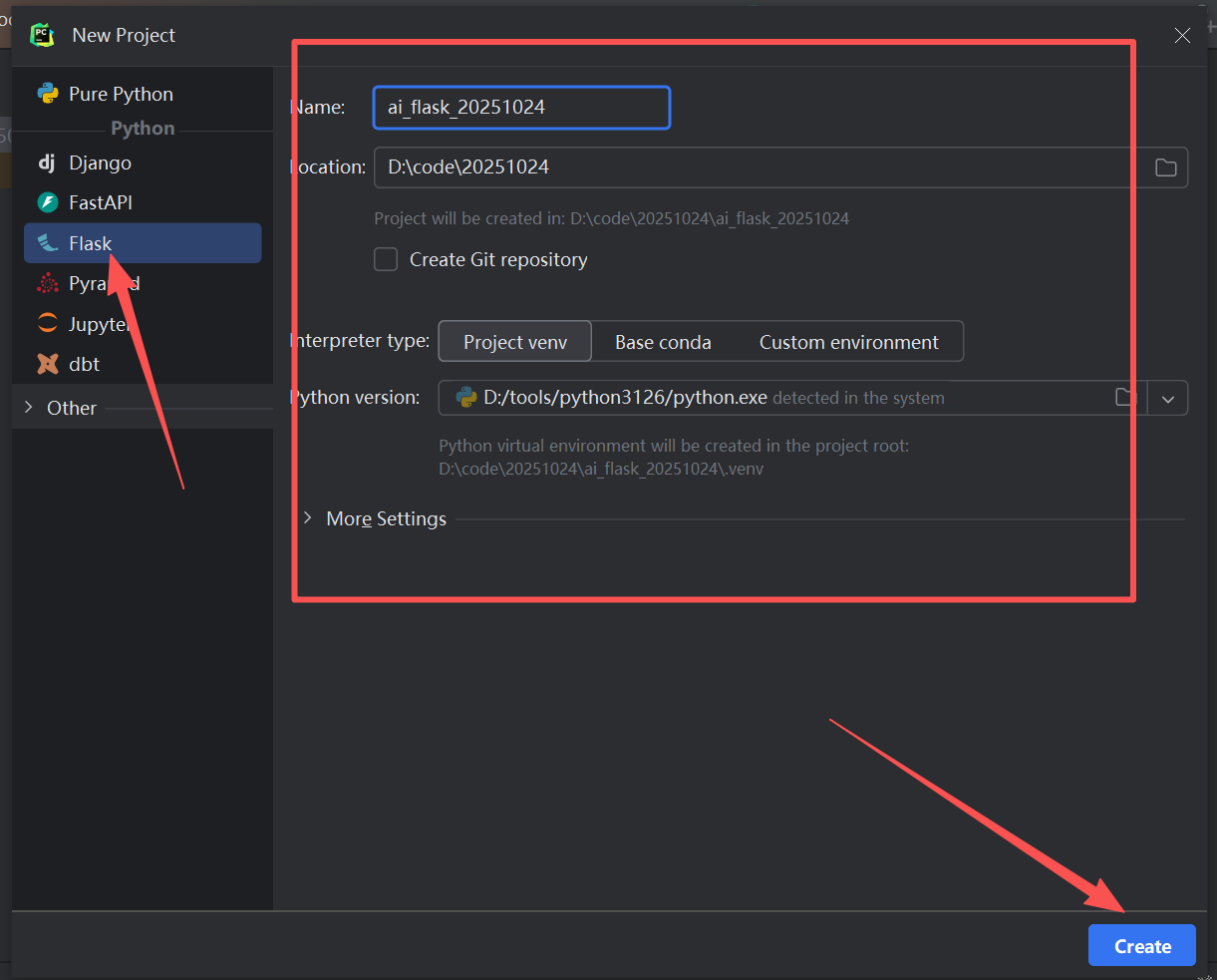
Task: Click 'Project will be created in' hint text
Action: 611,218
